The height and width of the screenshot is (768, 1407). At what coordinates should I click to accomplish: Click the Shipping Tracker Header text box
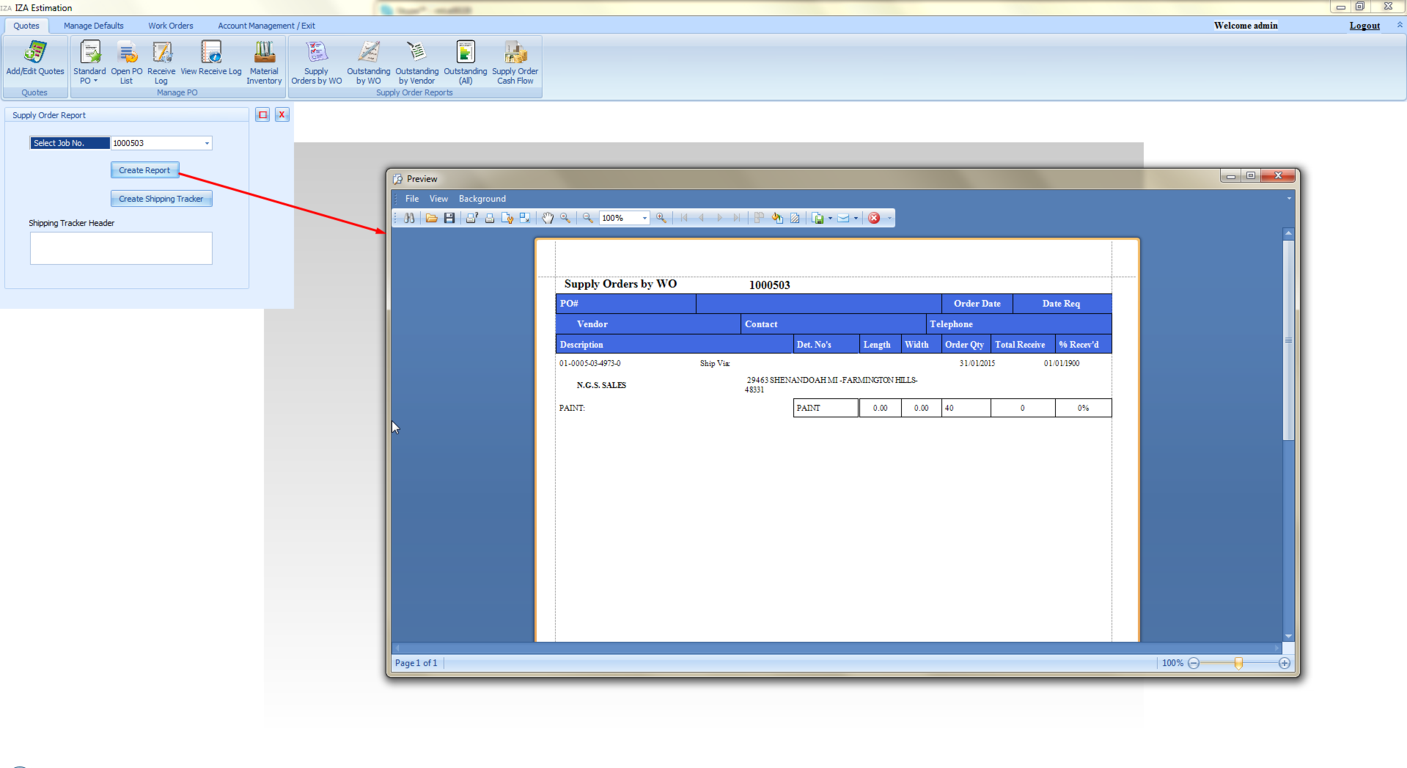pos(121,248)
